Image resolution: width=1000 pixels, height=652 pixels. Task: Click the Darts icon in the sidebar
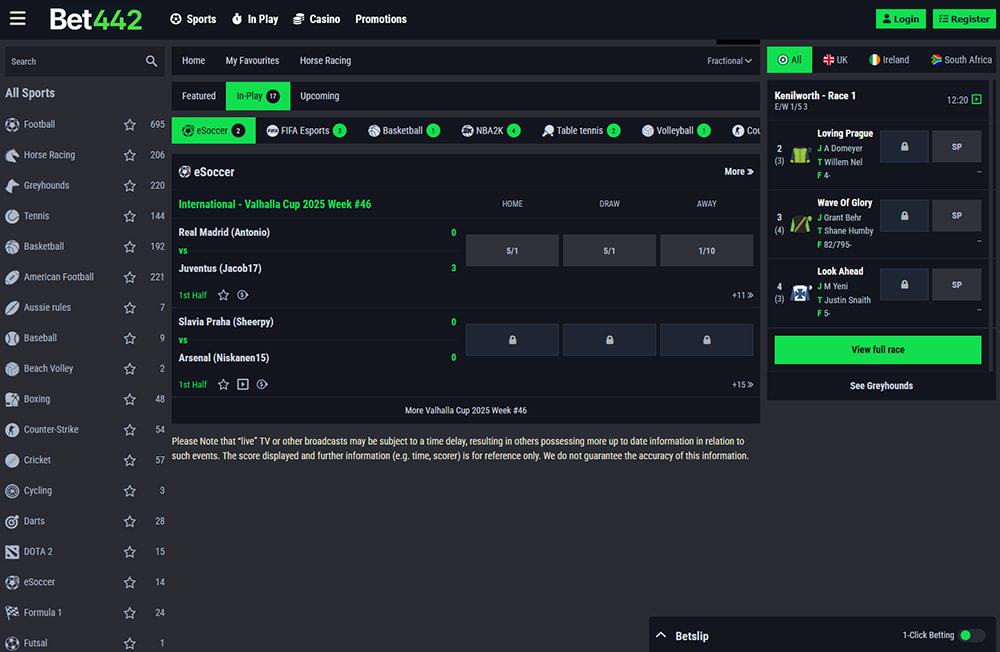12,521
